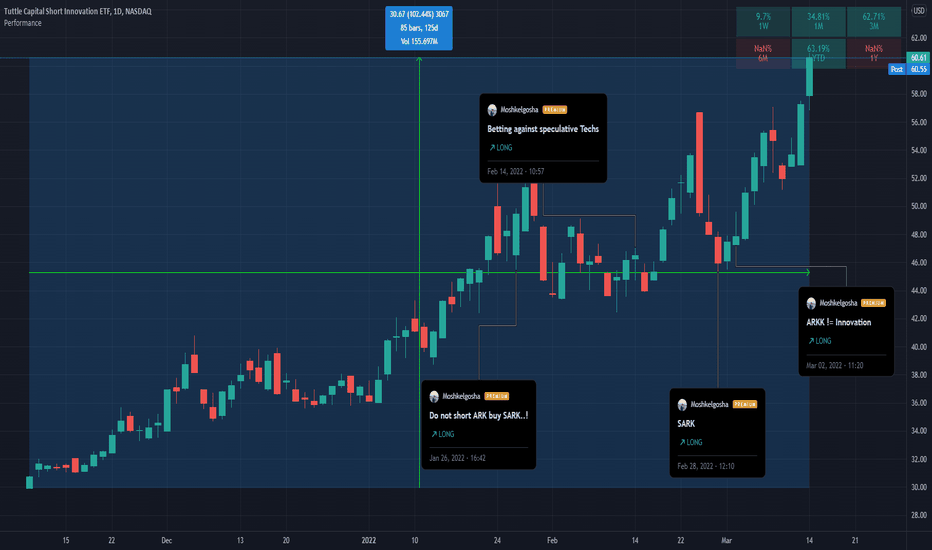
Task: Select the NaN% 1Y performance cell
Action: (874, 54)
